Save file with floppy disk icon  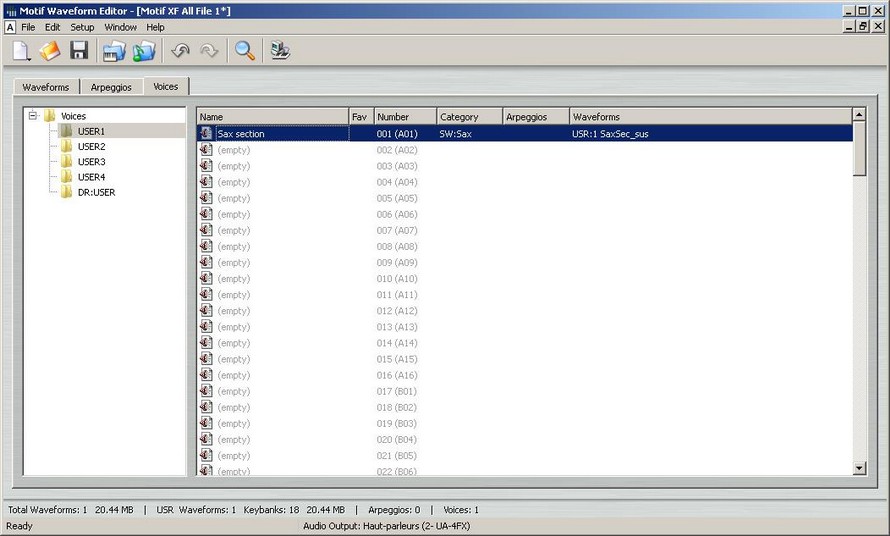tap(79, 51)
